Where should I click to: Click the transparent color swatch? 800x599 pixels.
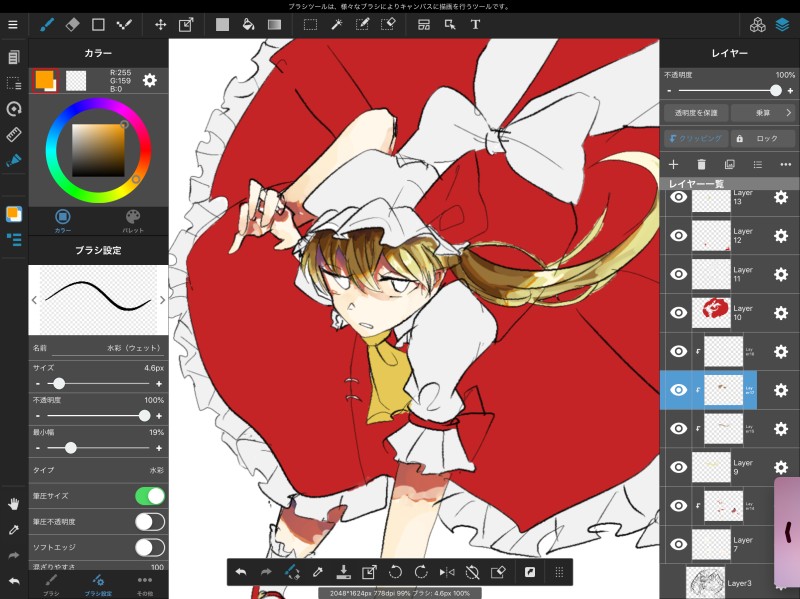[x=76, y=81]
